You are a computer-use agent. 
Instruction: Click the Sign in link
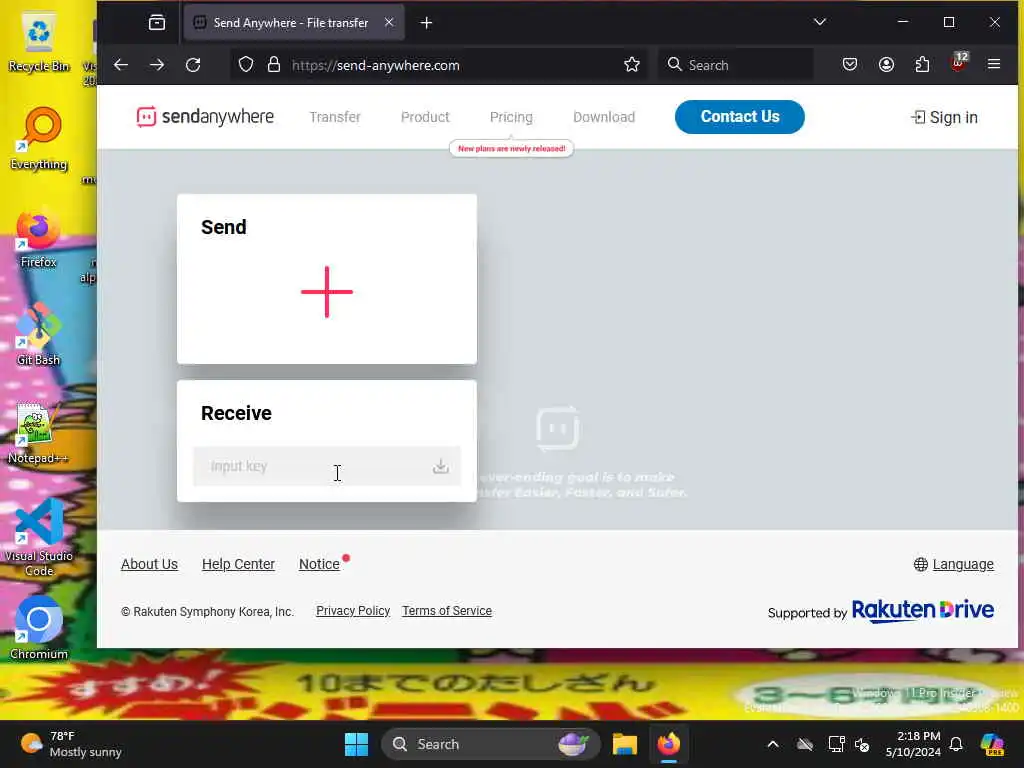click(944, 118)
